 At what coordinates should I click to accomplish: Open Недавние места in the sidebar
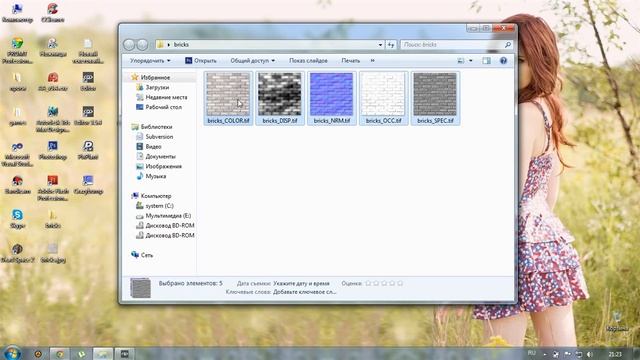pos(166,97)
